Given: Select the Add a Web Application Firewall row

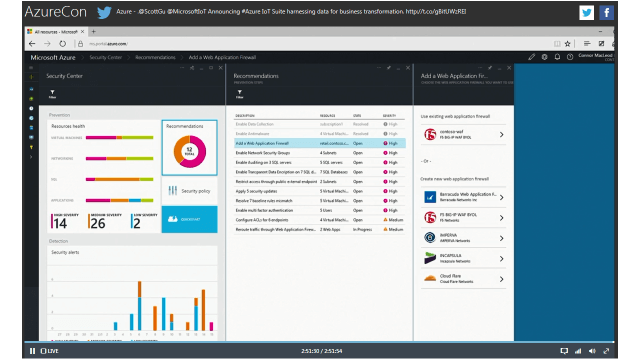Looking at the screenshot, I should click(320, 143).
